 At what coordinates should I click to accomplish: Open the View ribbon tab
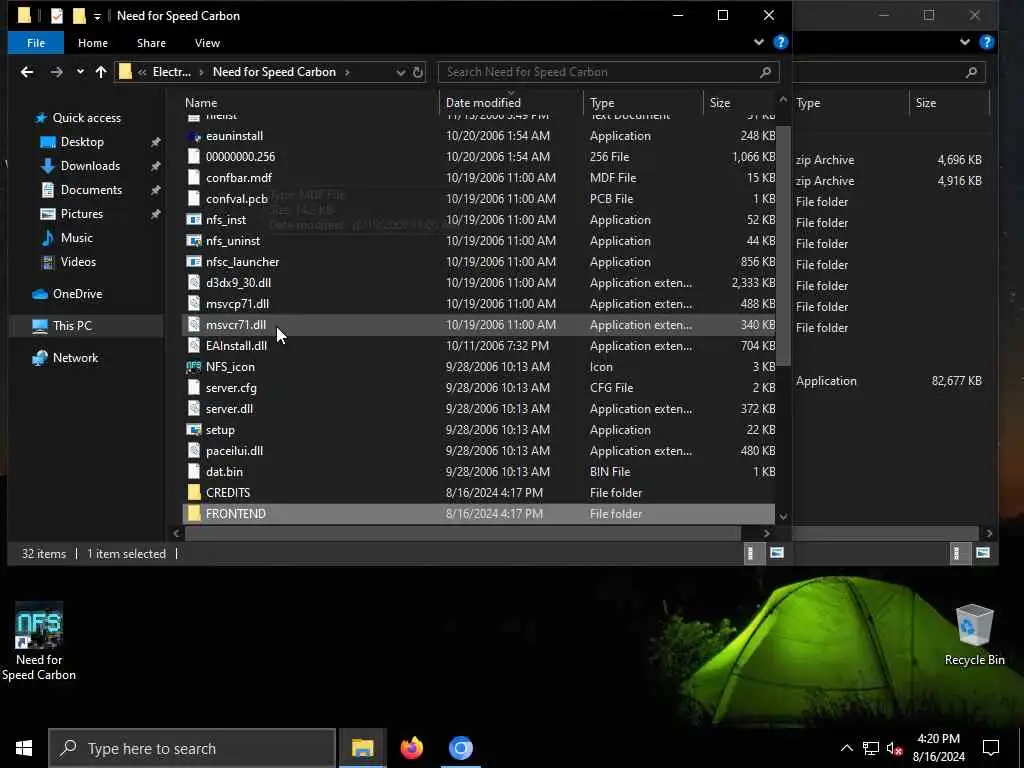point(207,42)
